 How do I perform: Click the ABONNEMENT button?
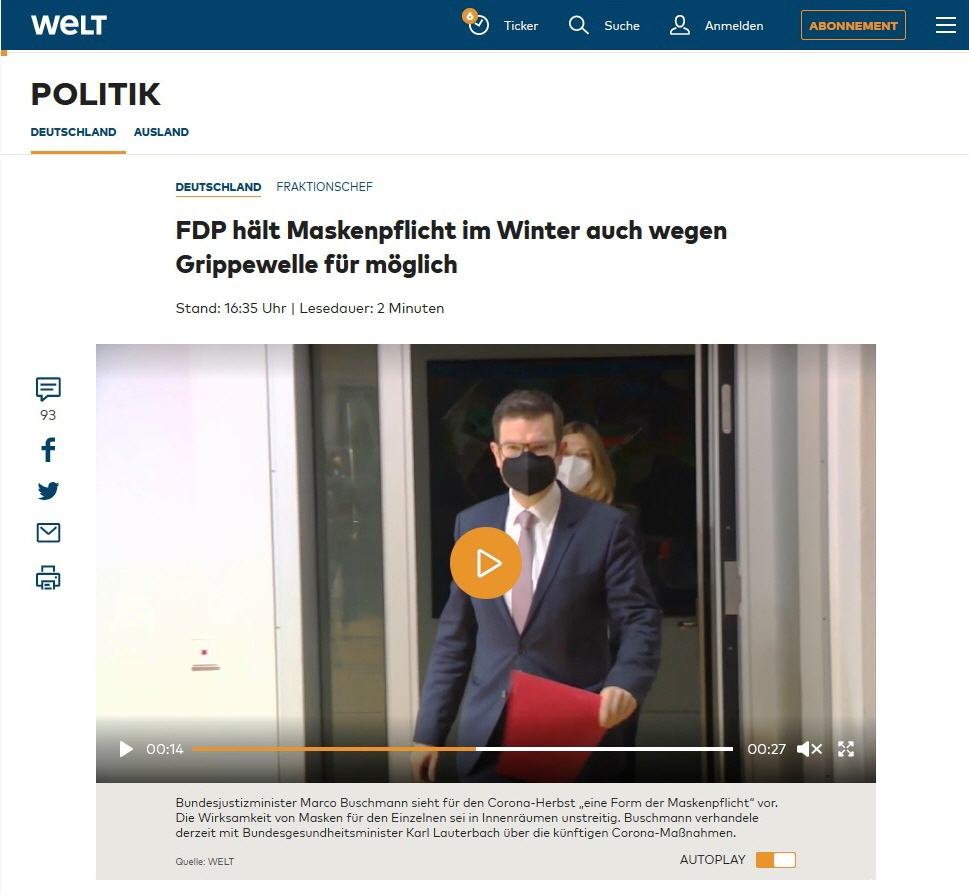coord(853,25)
